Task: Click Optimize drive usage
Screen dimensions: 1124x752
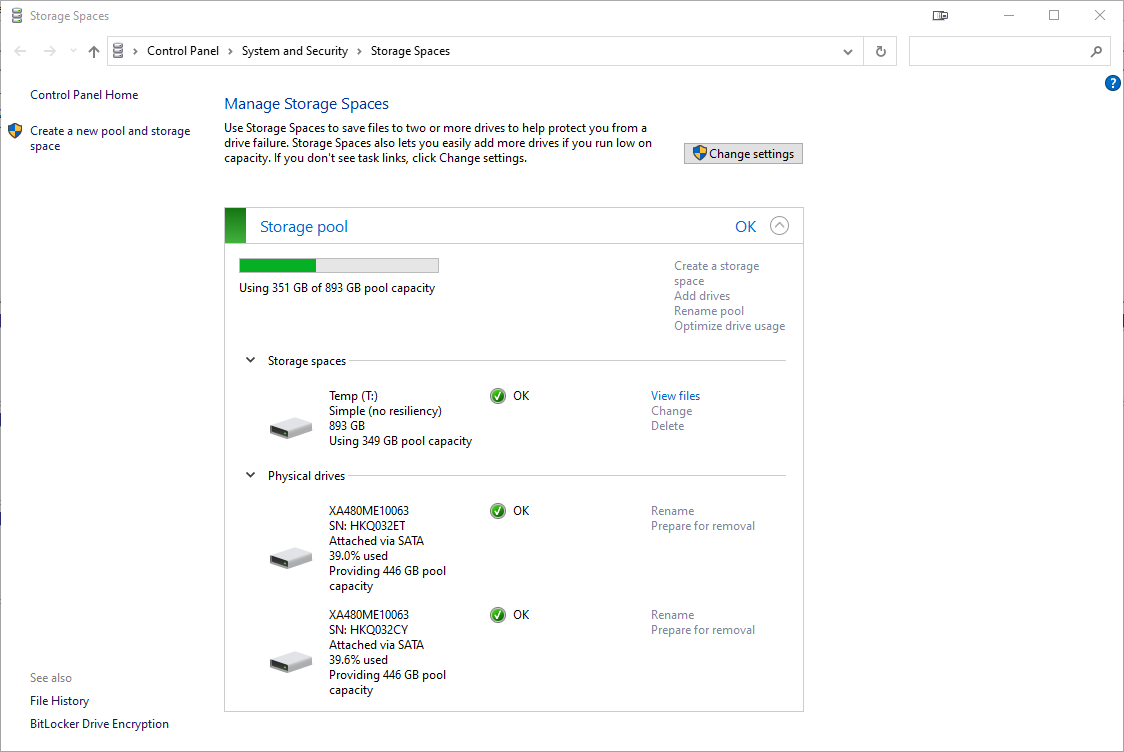Action: [729, 325]
